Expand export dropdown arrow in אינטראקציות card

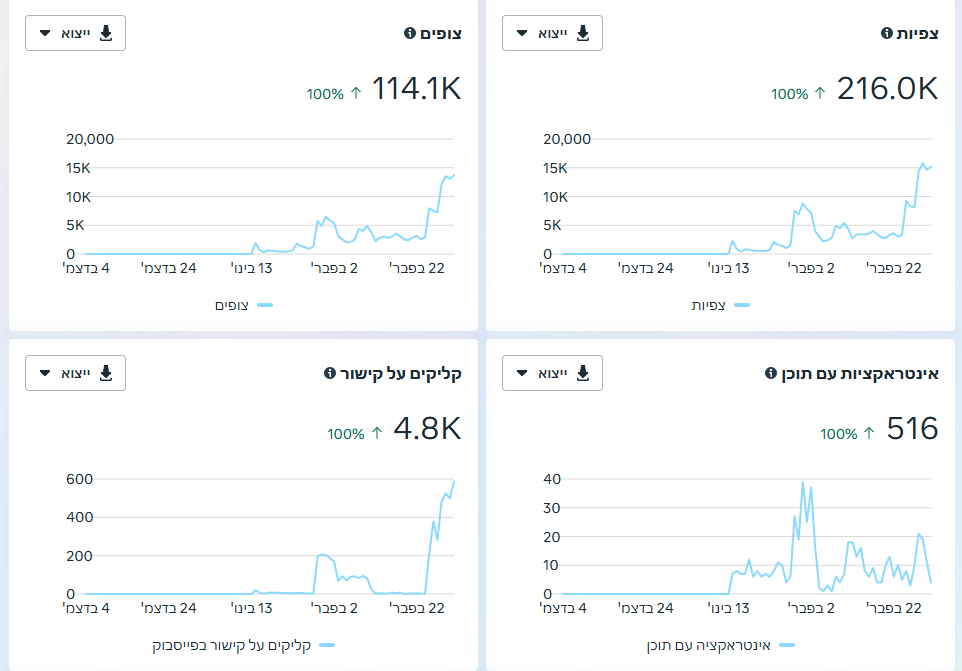[x=522, y=373]
